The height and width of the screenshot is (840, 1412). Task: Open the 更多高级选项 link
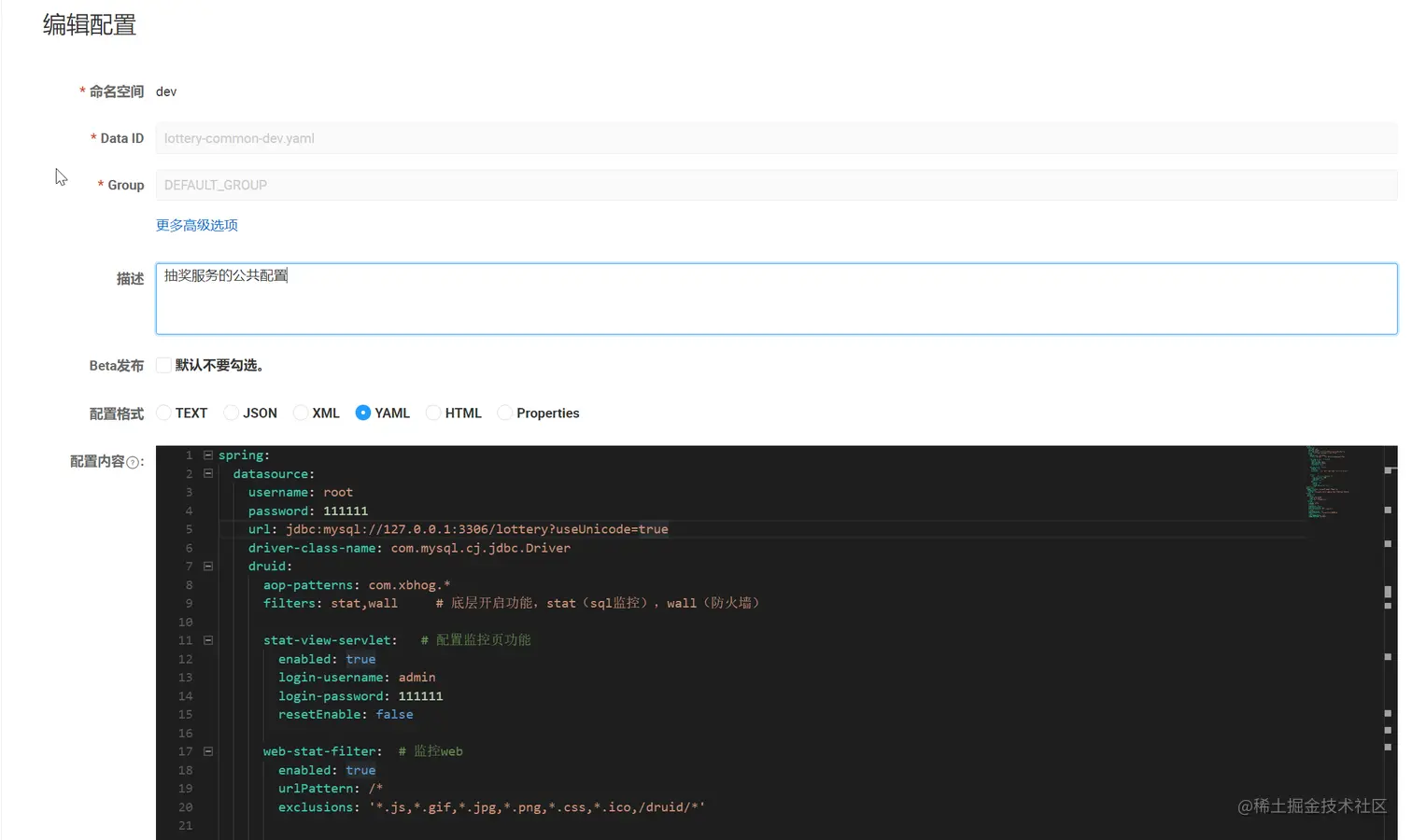pyautogui.click(x=197, y=225)
